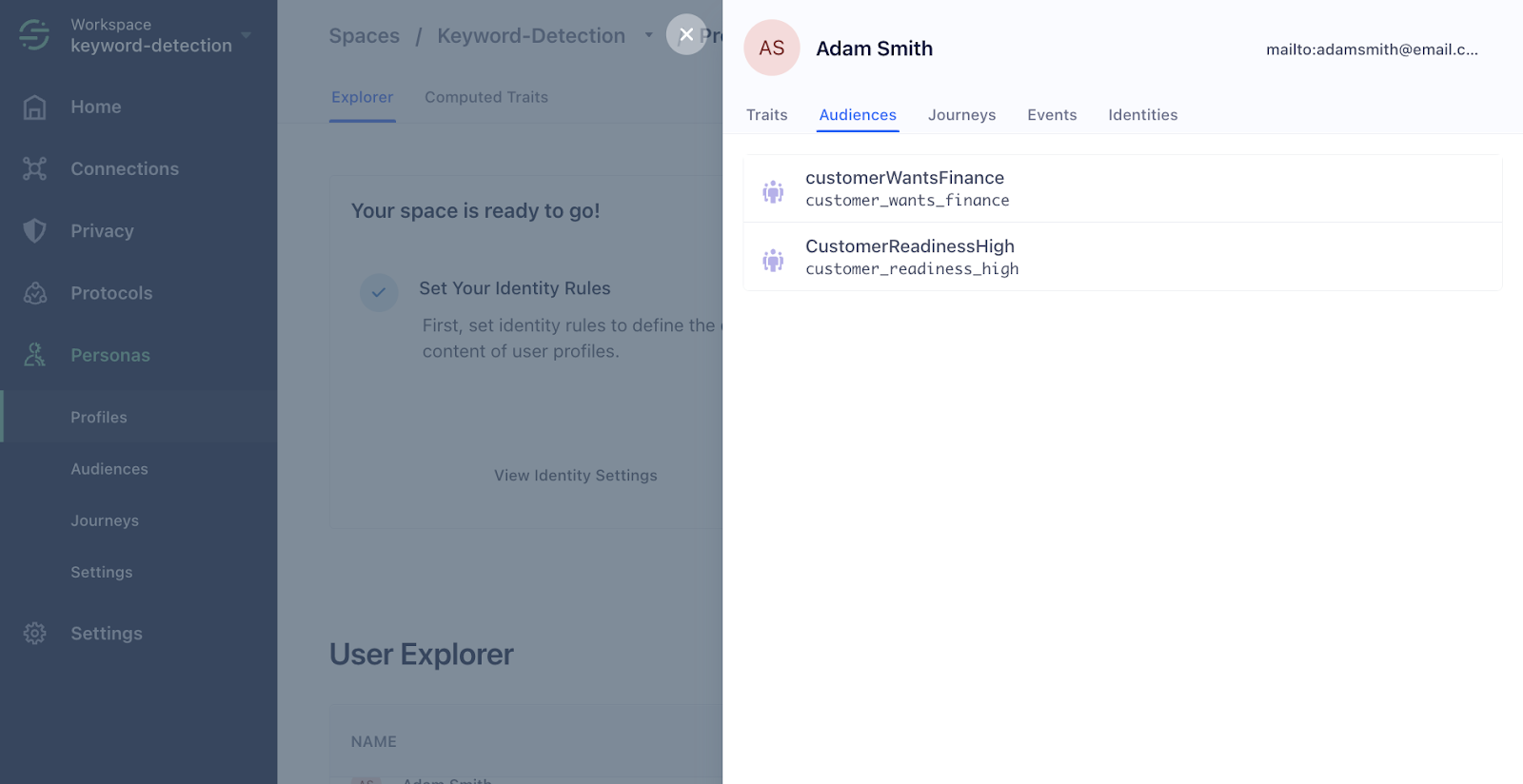
Task: Open Journeys under Personas
Action: pyautogui.click(x=105, y=520)
